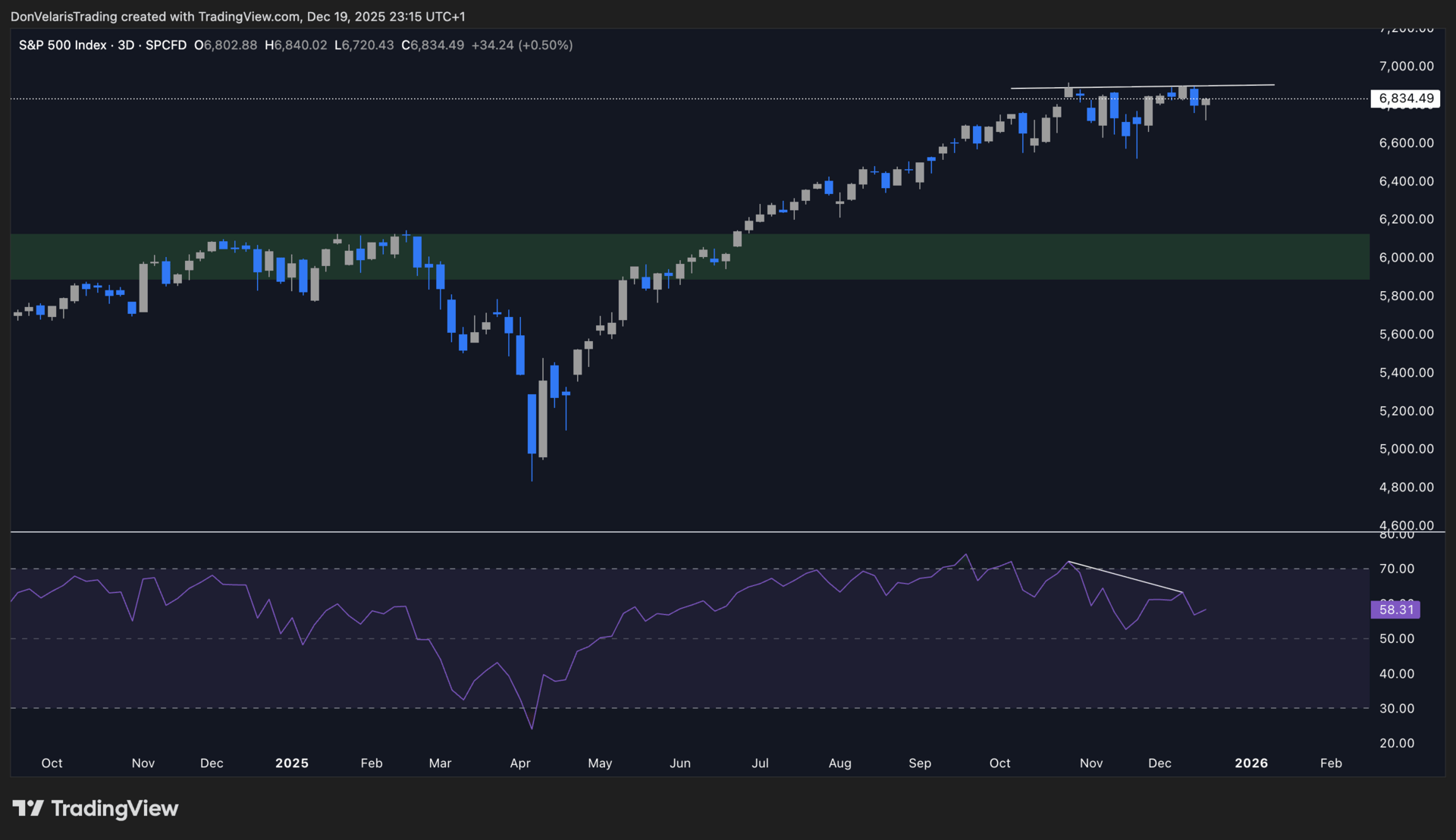Click the 2026 label on time axis

click(x=1250, y=763)
